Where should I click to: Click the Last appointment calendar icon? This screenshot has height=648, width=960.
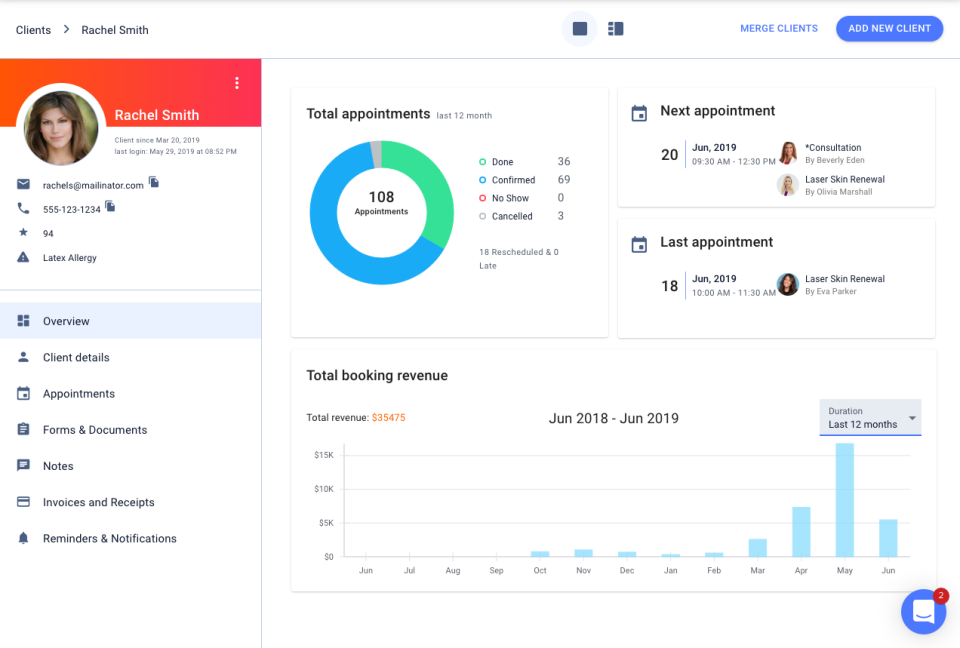(x=639, y=244)
